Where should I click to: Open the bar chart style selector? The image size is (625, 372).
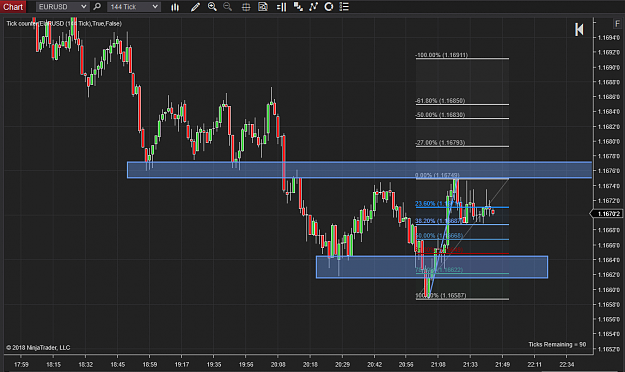175,7
